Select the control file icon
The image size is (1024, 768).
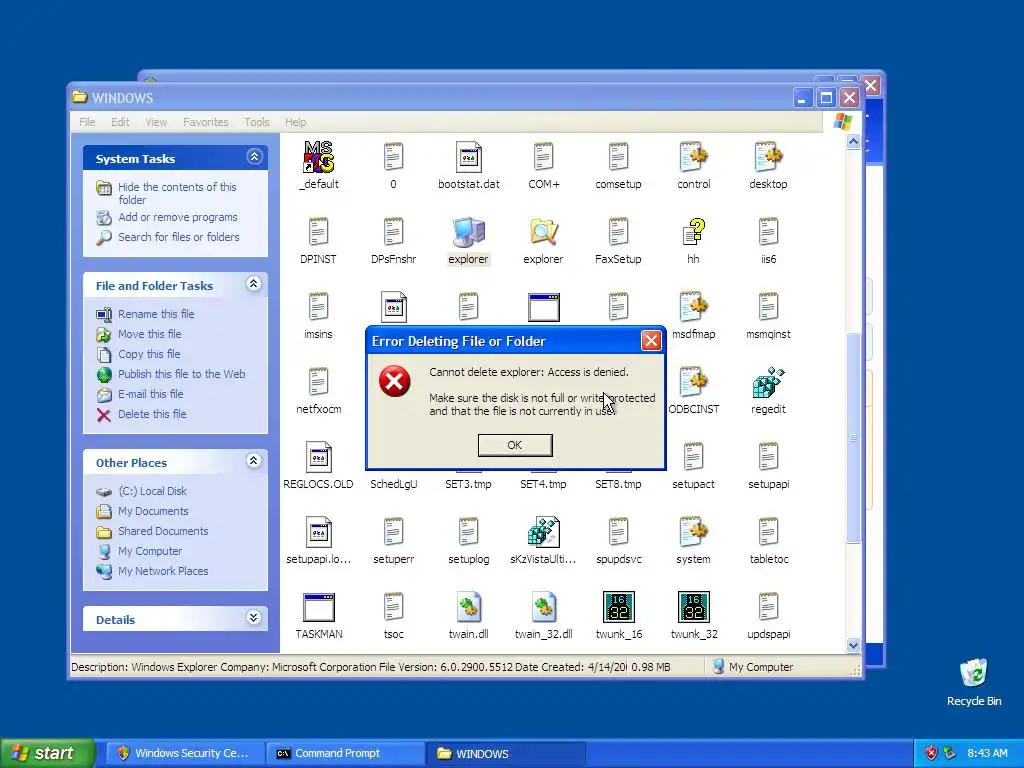pyautogui.click(x=694, y=157)
